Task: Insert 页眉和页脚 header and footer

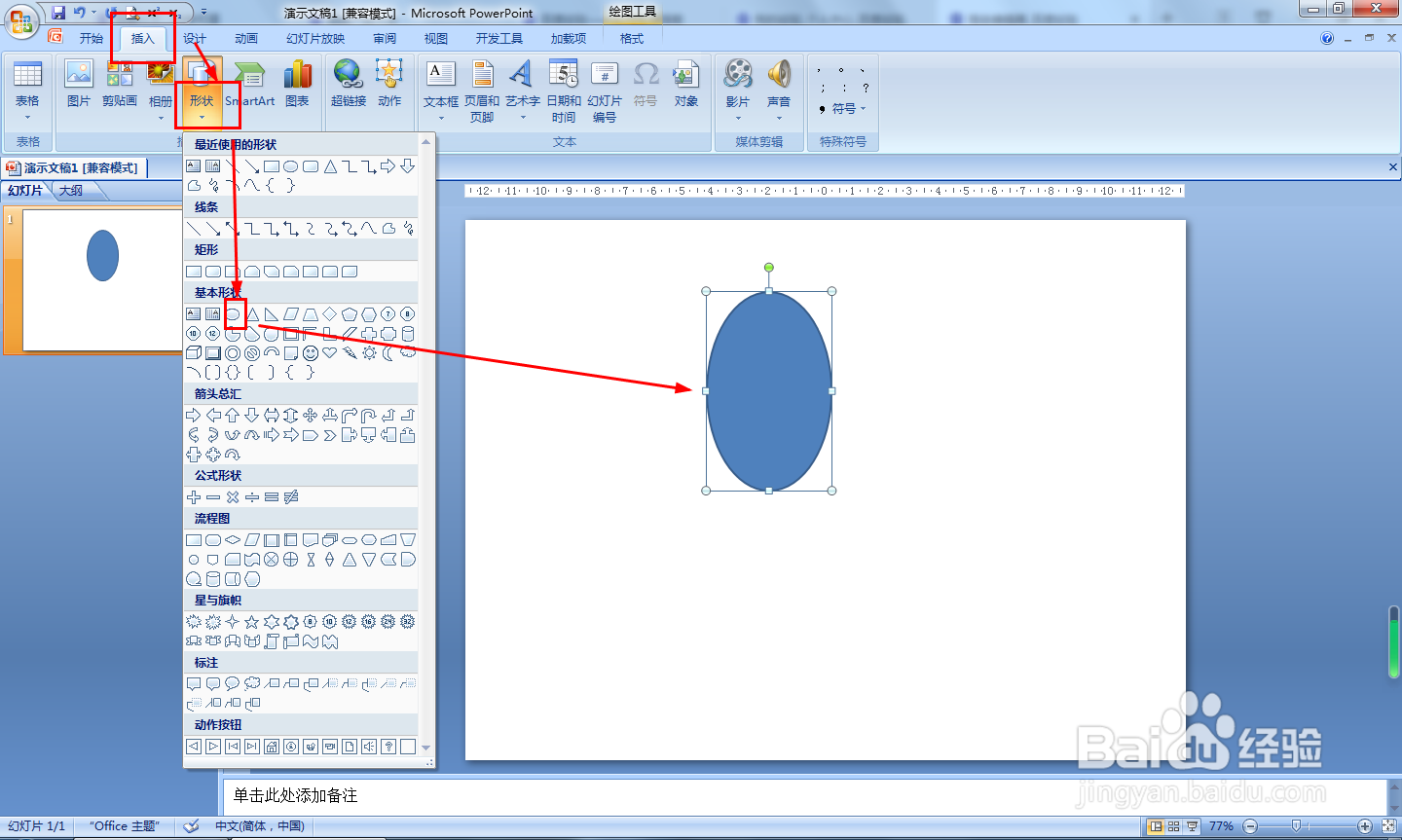Action: click(482, 91)
